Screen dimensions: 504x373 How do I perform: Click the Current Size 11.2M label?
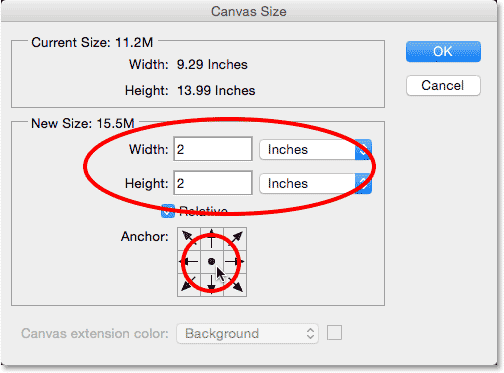tap(92, 42)
